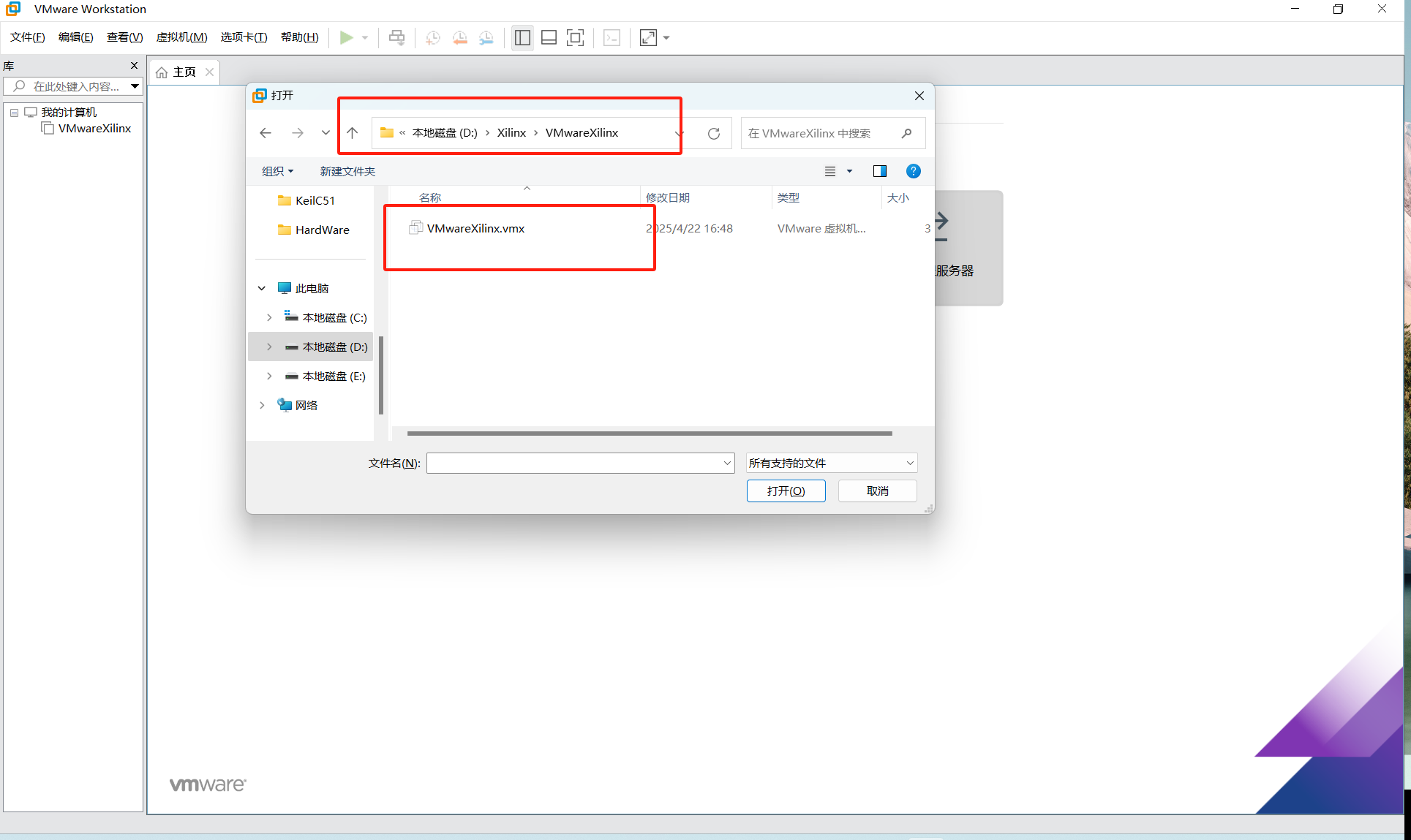Click the 打开(O) button
1411x840 pixels.
(786, 491)
